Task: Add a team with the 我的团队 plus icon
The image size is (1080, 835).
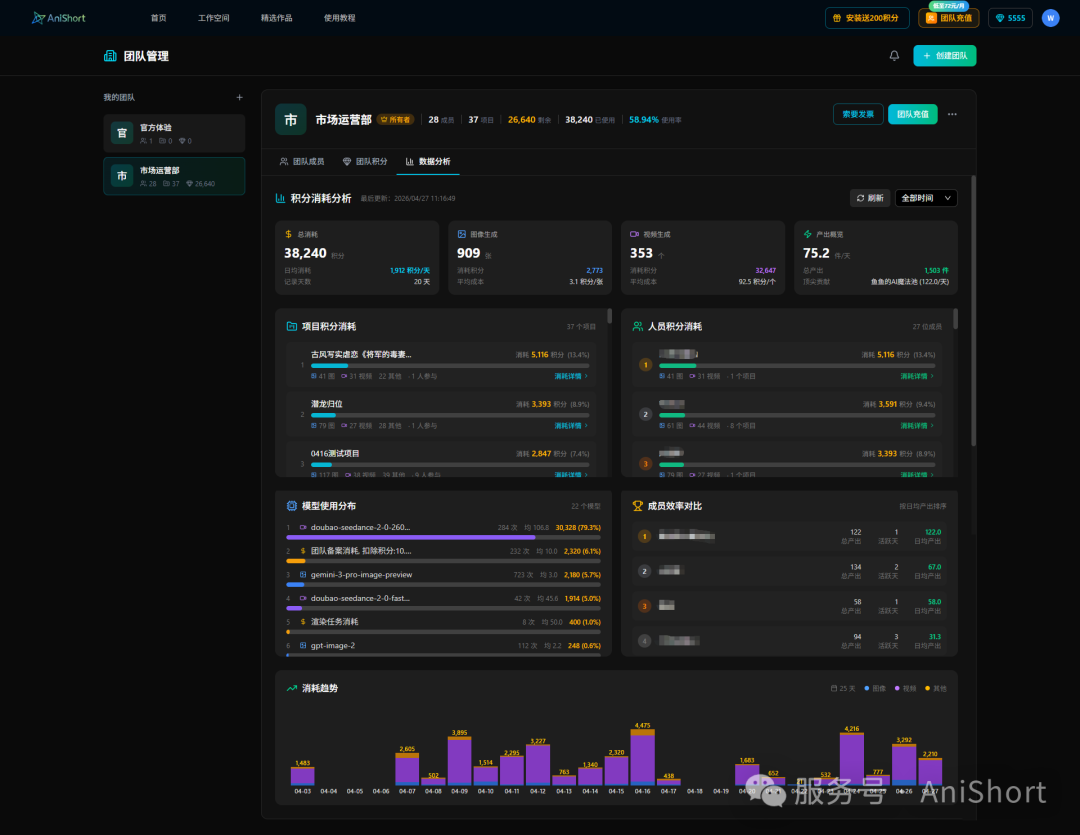Action: [239, 98]
